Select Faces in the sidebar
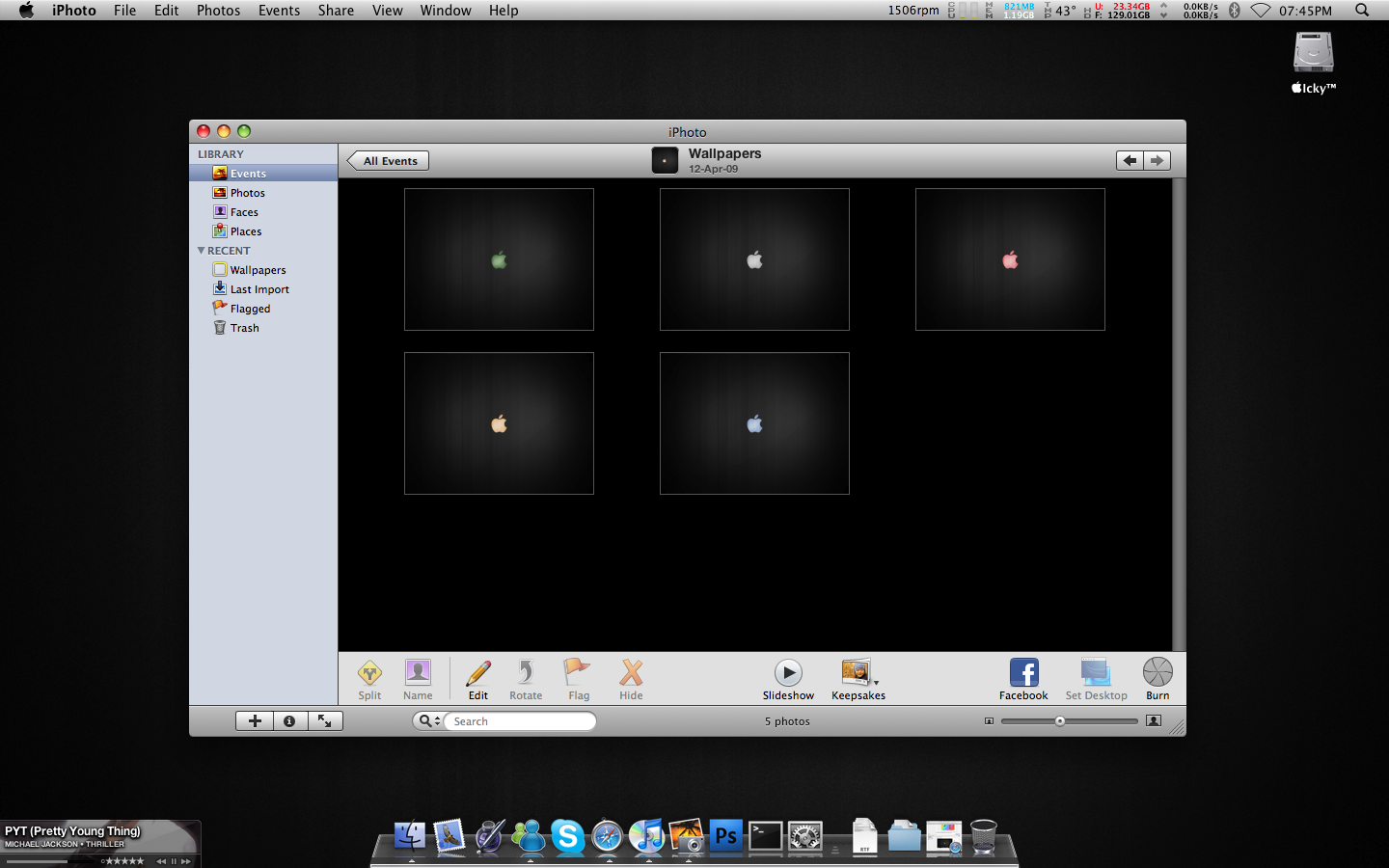 point(263,212)
